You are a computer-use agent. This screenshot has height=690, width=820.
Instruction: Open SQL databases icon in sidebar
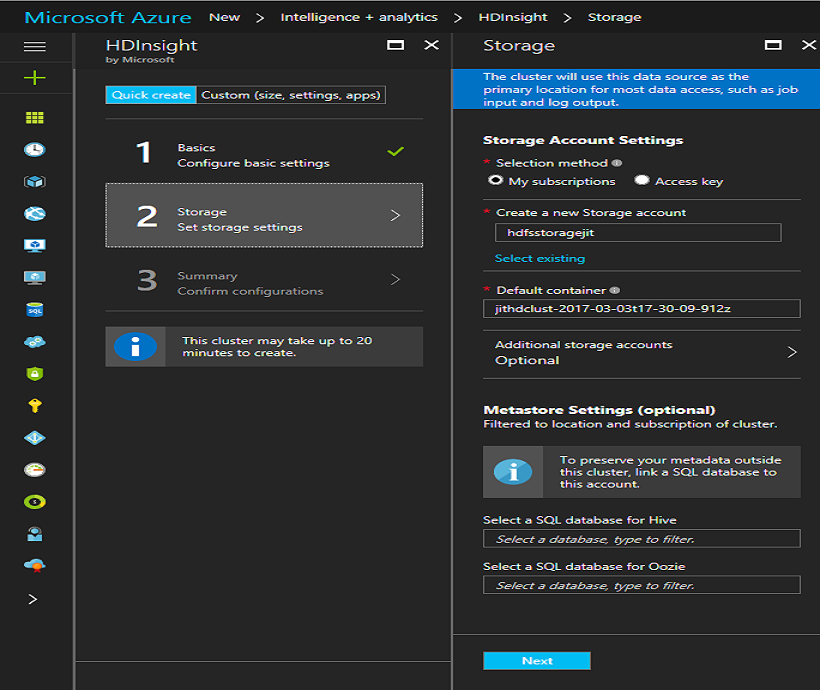(x=35, y=310)
